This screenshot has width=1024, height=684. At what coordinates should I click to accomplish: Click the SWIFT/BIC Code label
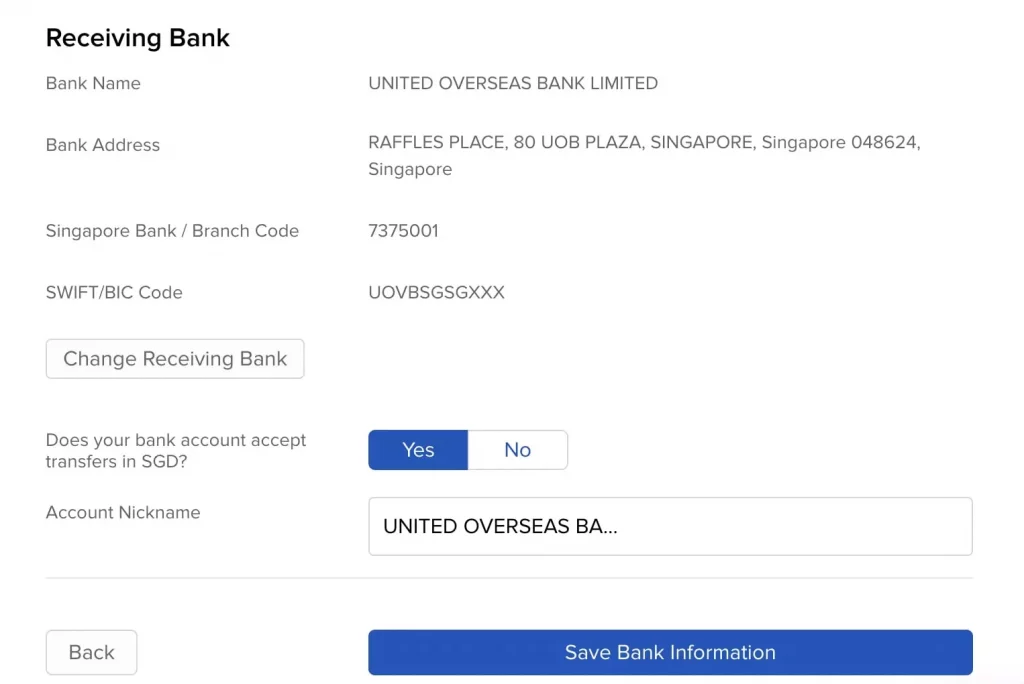(x=113, y=292)
